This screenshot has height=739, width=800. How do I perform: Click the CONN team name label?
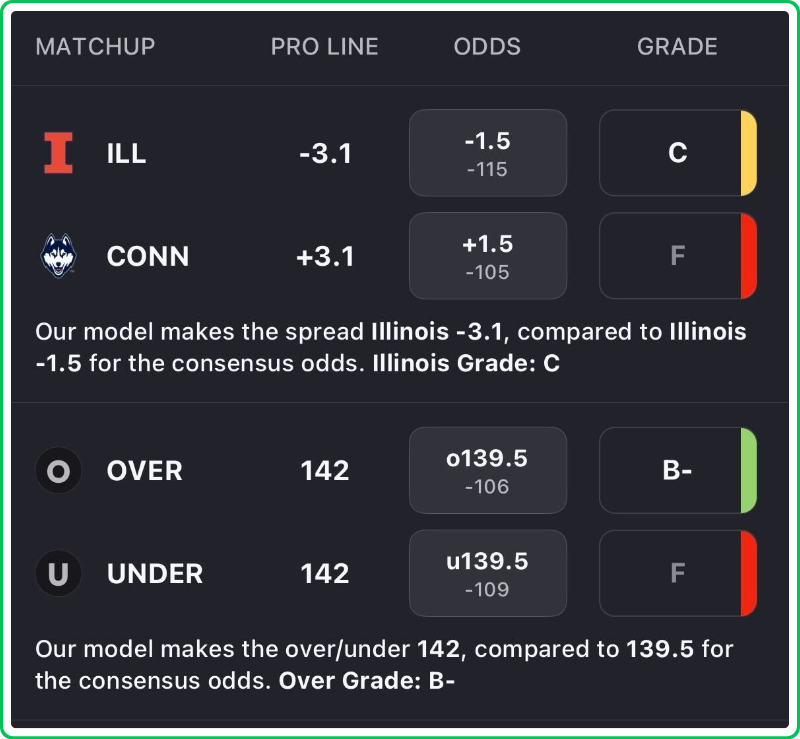tap(147, 256)
